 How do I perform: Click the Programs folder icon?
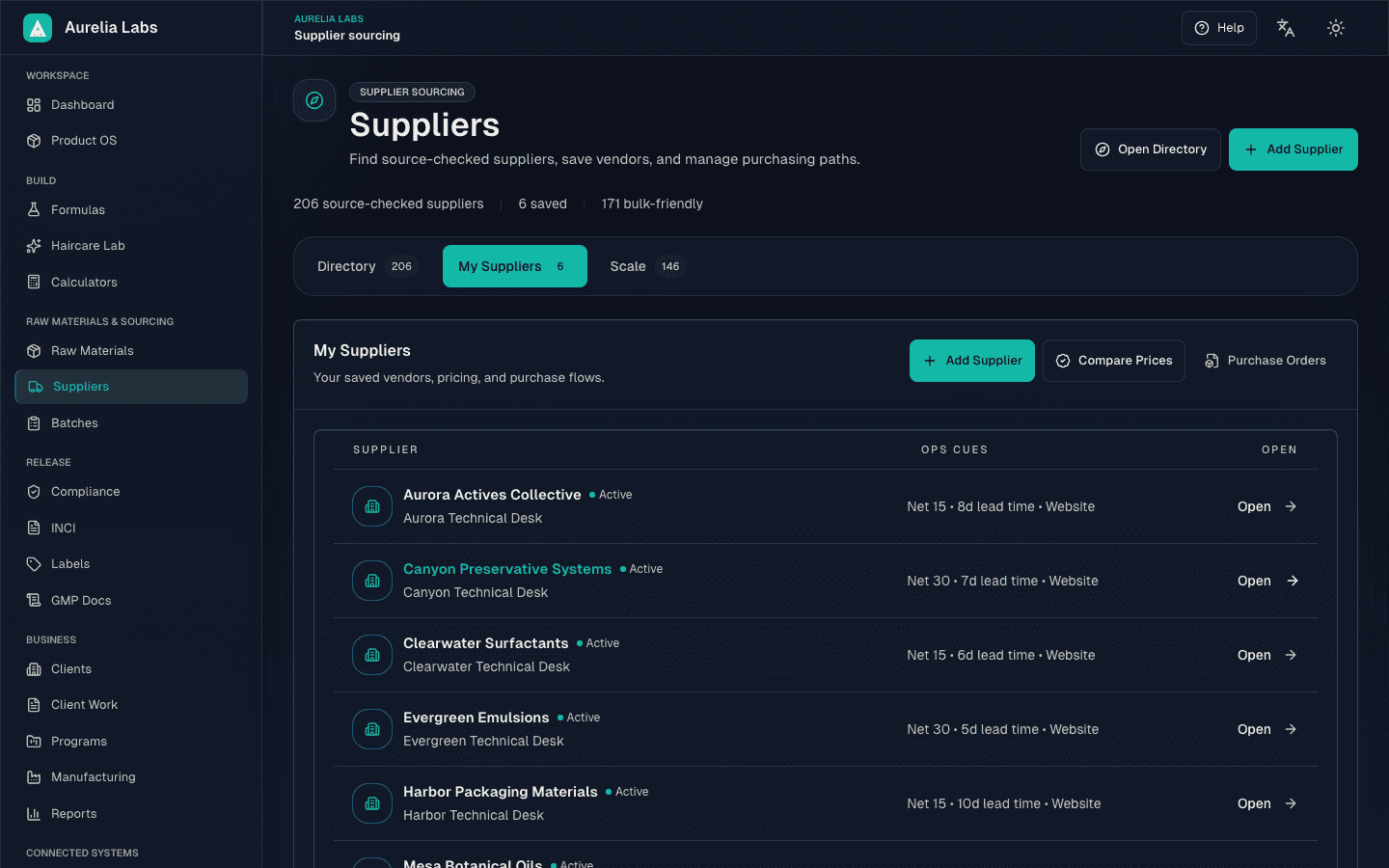(x=34, y=742)
